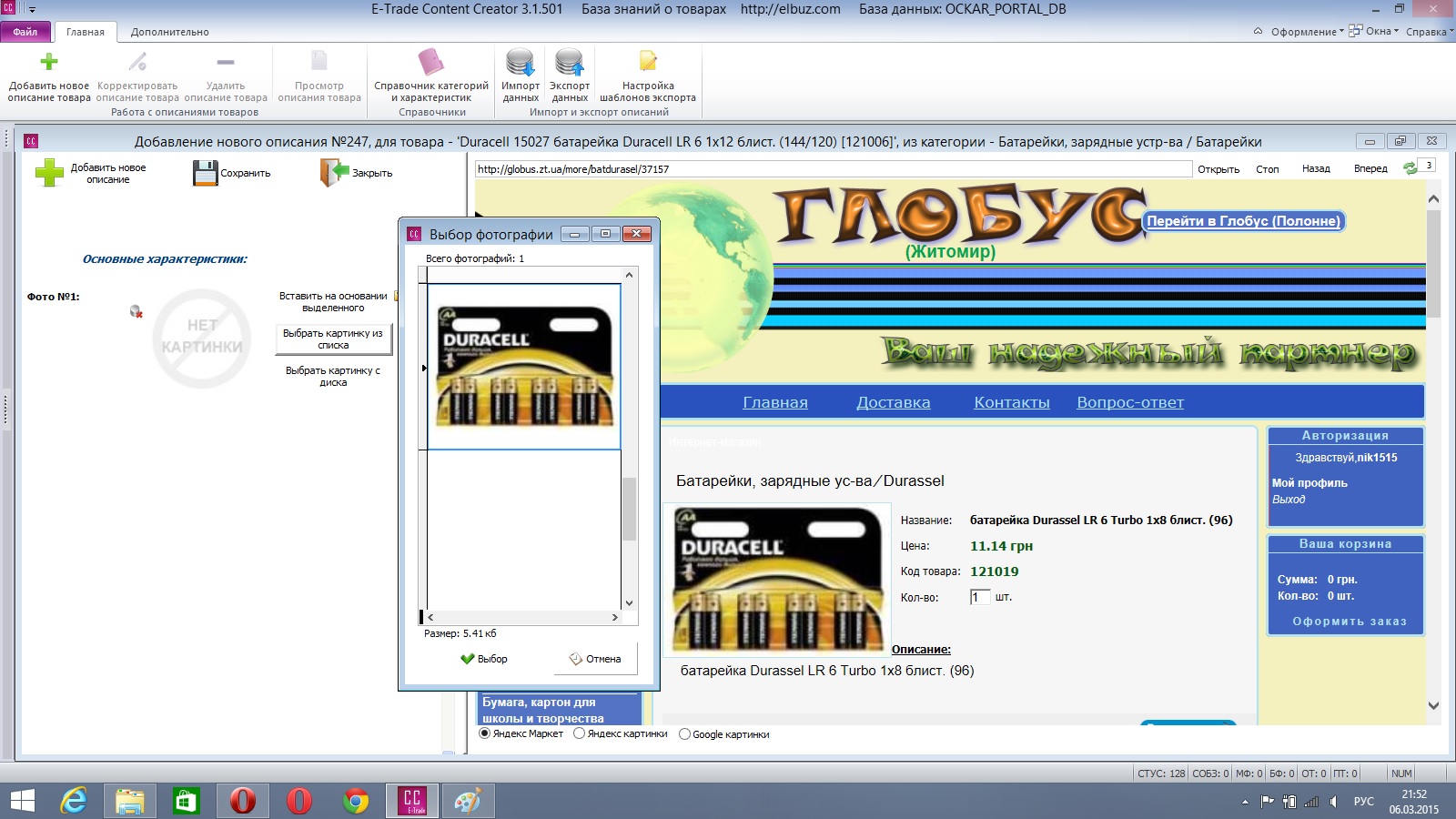This screenshot has height=819, width=1456.
Task: Click the Открыть browser button
Action: [1218, 169]
